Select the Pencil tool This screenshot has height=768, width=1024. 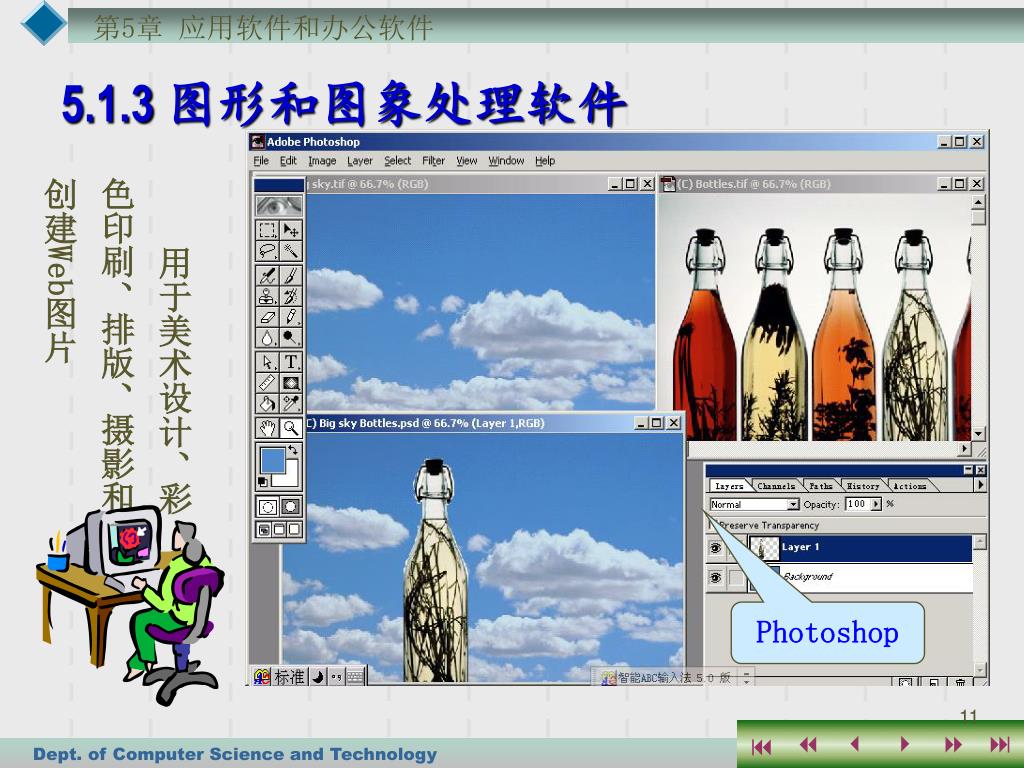click(x=291, y=317)
